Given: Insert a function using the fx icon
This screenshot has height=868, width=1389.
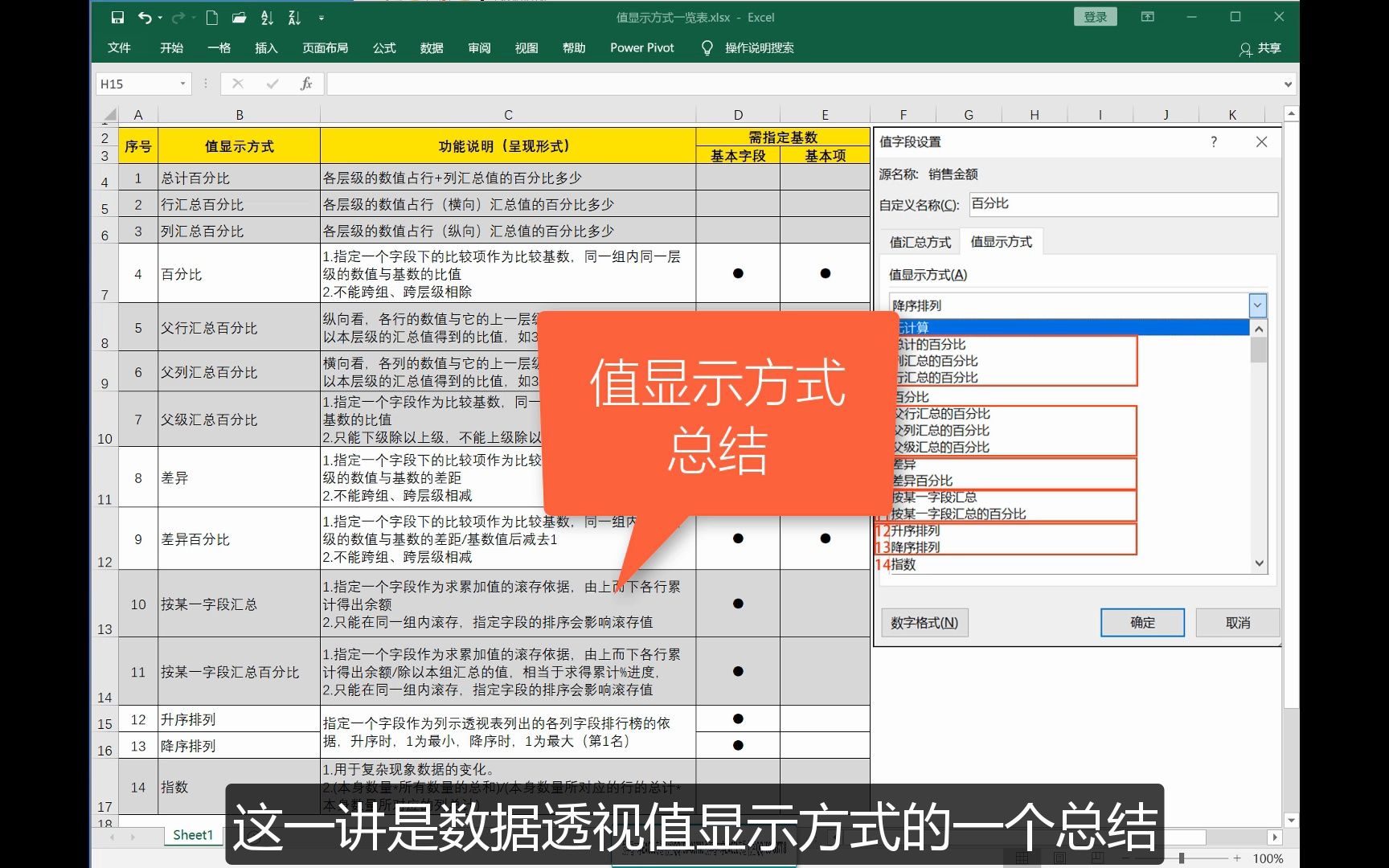Looking at the screenshot, I should pyautogui.click(x=306, y=83).
